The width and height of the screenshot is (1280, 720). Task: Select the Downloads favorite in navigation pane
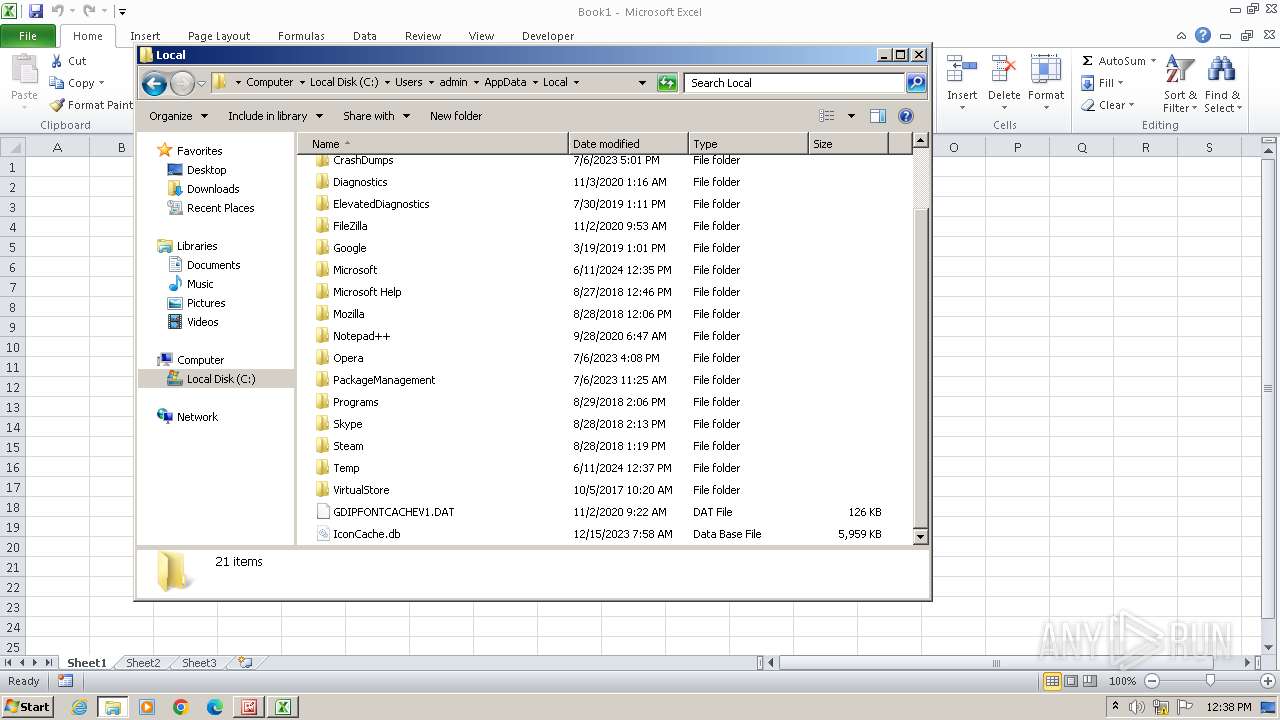pyautogui.click(x=213, y=189)
